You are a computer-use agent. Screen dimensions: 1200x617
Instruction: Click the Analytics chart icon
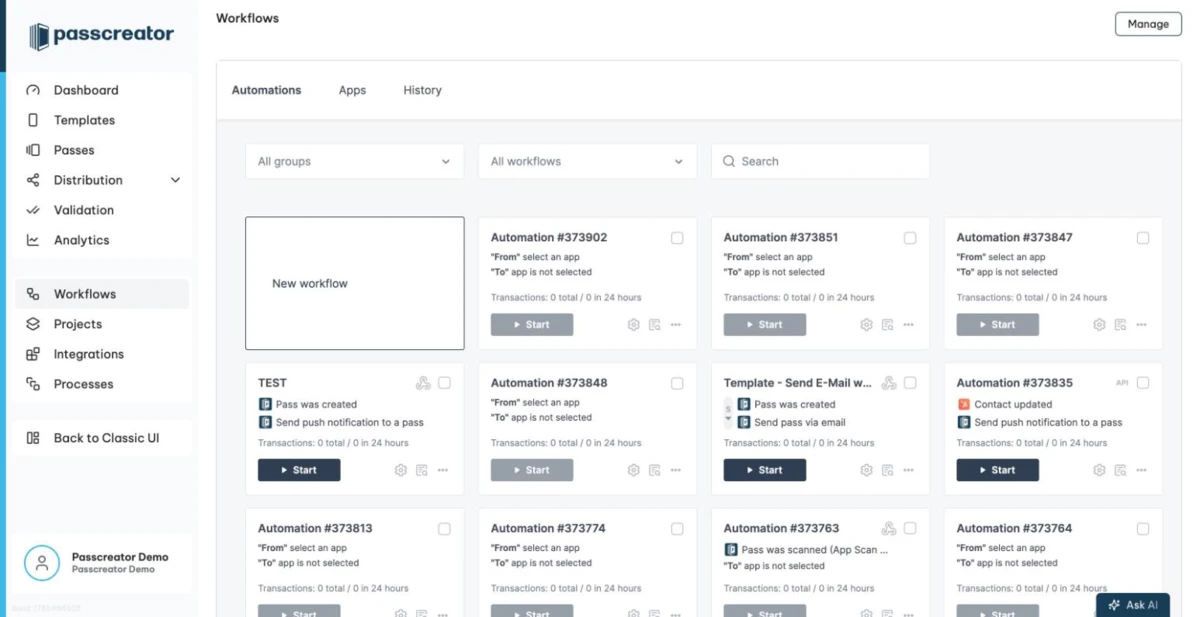click(x=33, y=240)
